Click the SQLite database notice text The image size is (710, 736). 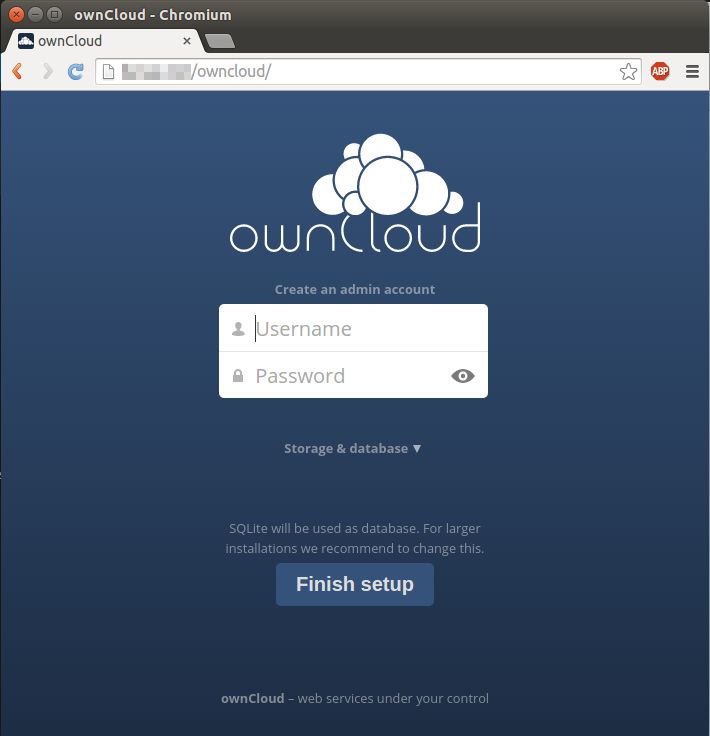pos(355,538)
